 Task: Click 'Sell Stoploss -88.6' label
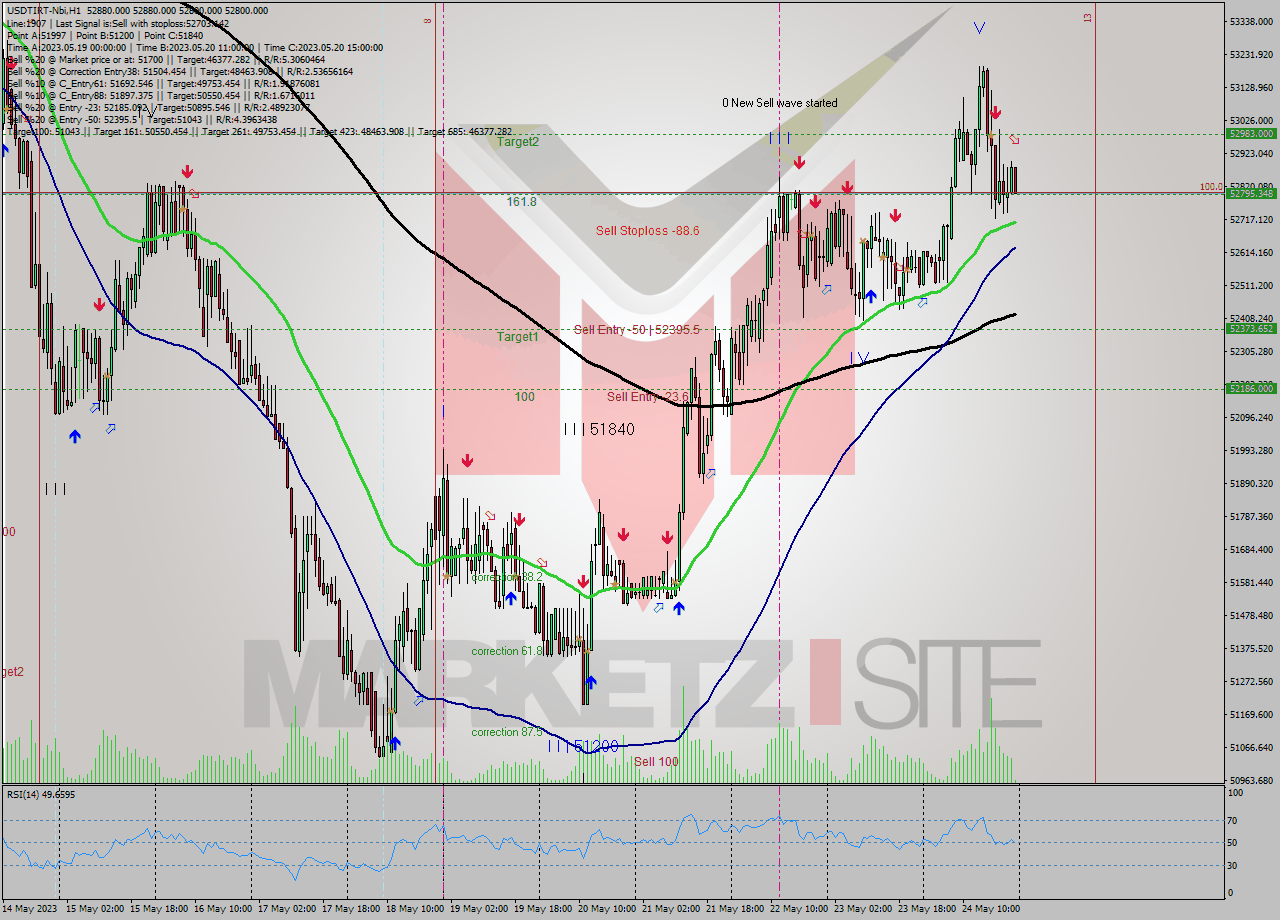click(647, 230)
